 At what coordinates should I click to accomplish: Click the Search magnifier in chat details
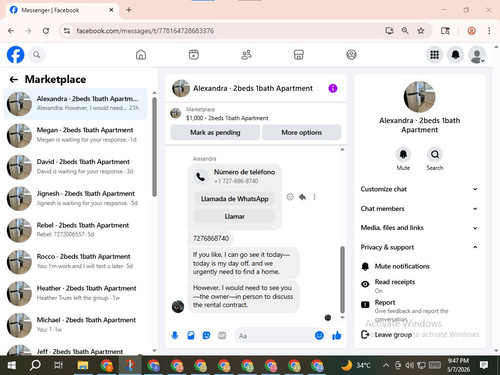pyautogui.click(x=435, y=154)
